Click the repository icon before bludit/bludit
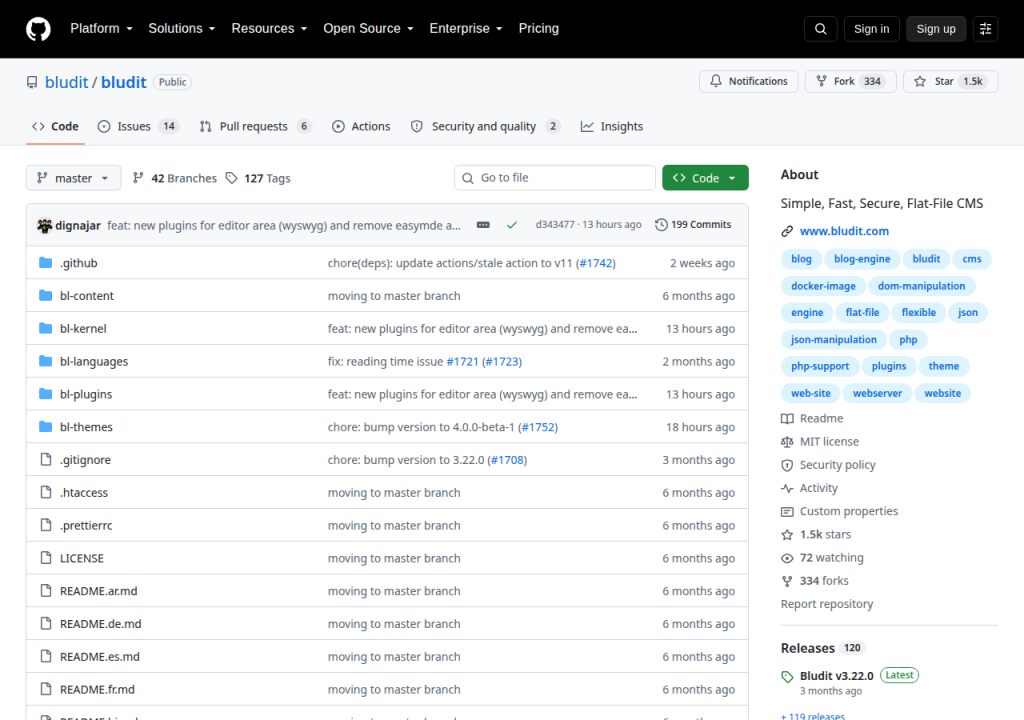Screen dimensions: 1024x720 (32, 82)
